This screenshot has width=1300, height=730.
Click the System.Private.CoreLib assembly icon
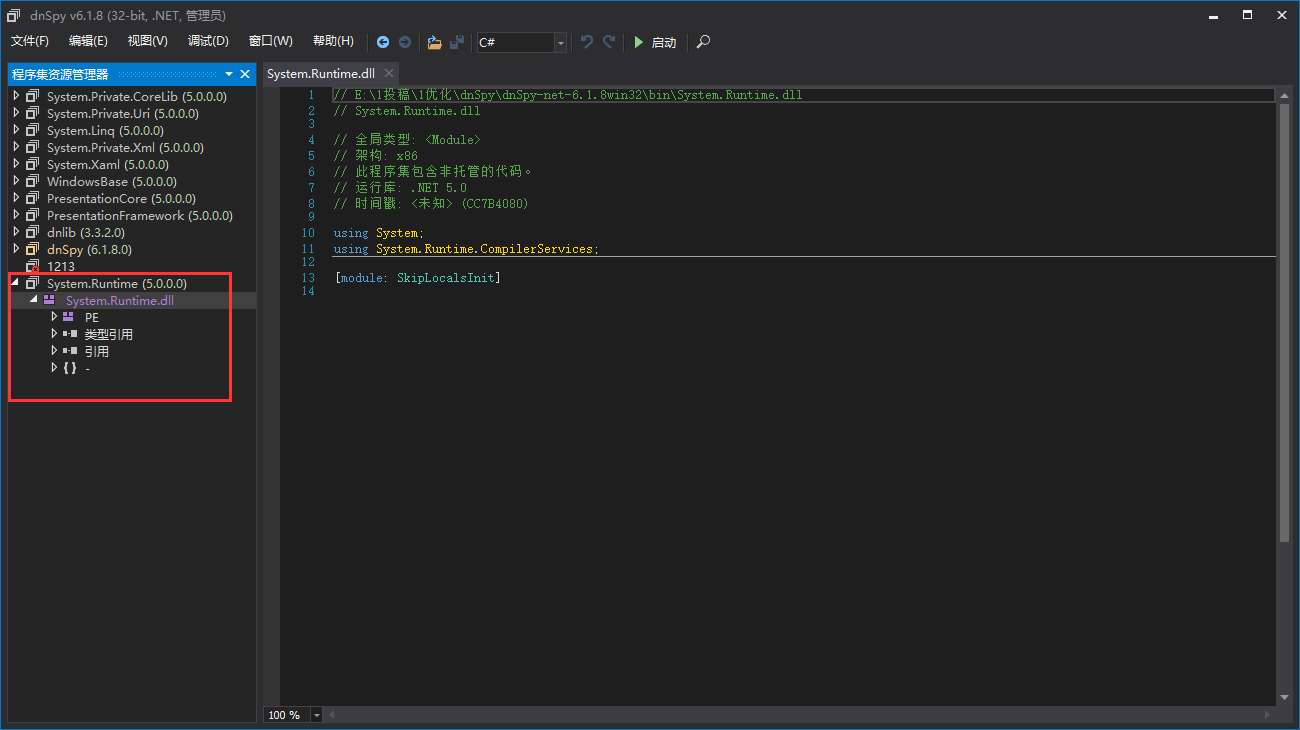32,96
